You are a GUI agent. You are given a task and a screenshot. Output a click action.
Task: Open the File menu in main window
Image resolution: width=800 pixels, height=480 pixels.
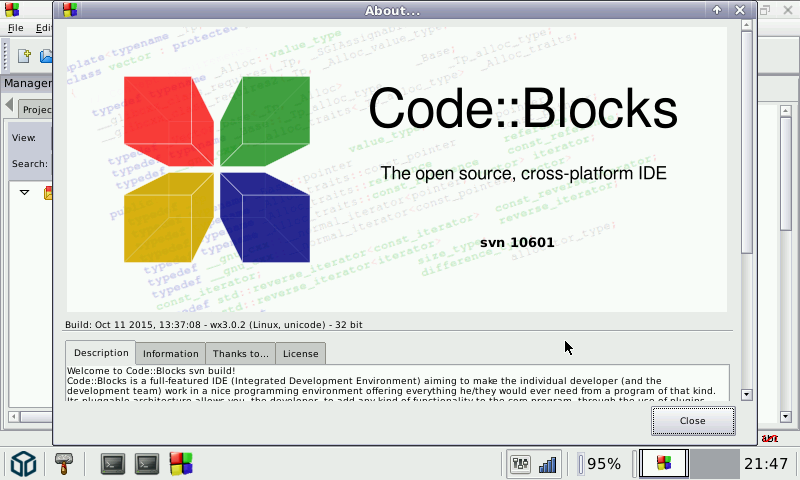click(x=15, y=28)
